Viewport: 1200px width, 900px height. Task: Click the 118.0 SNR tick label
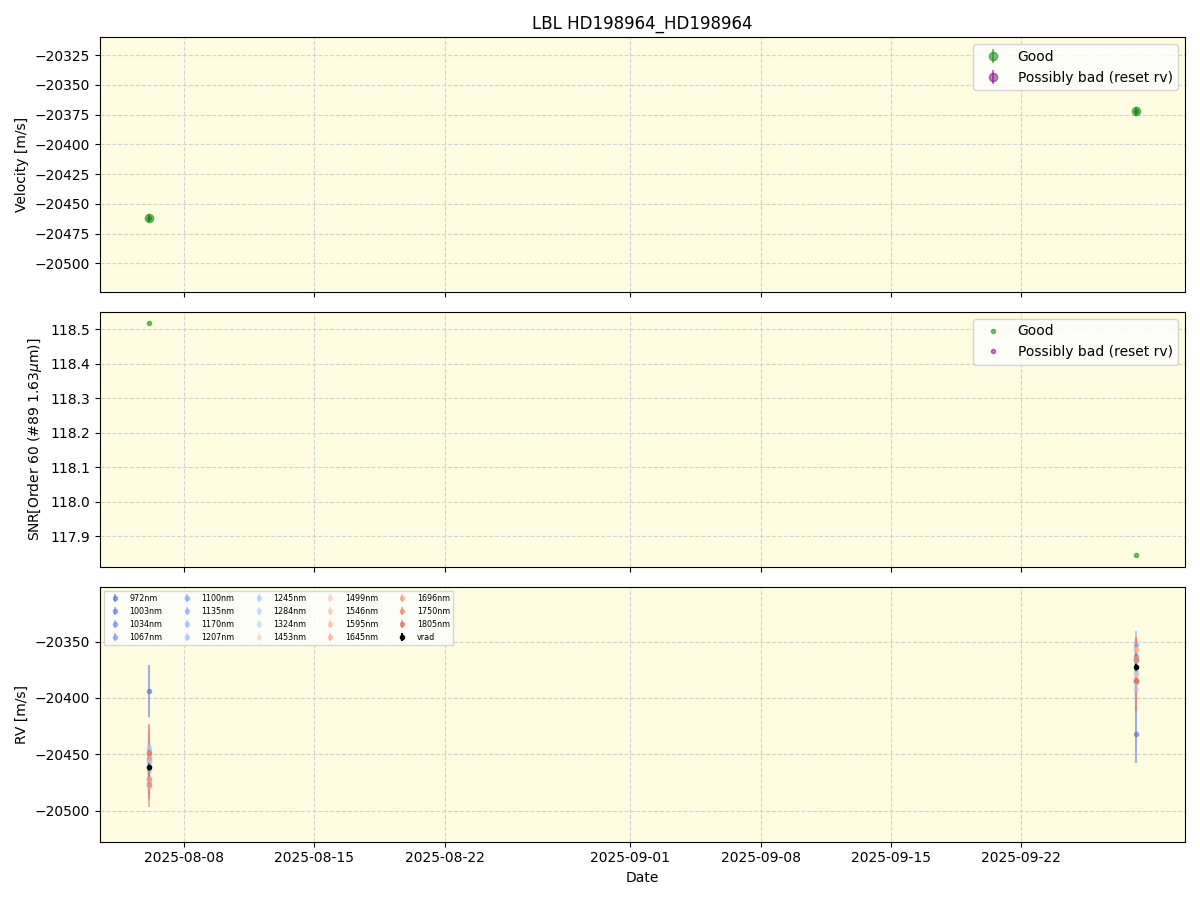pos(71,503)
